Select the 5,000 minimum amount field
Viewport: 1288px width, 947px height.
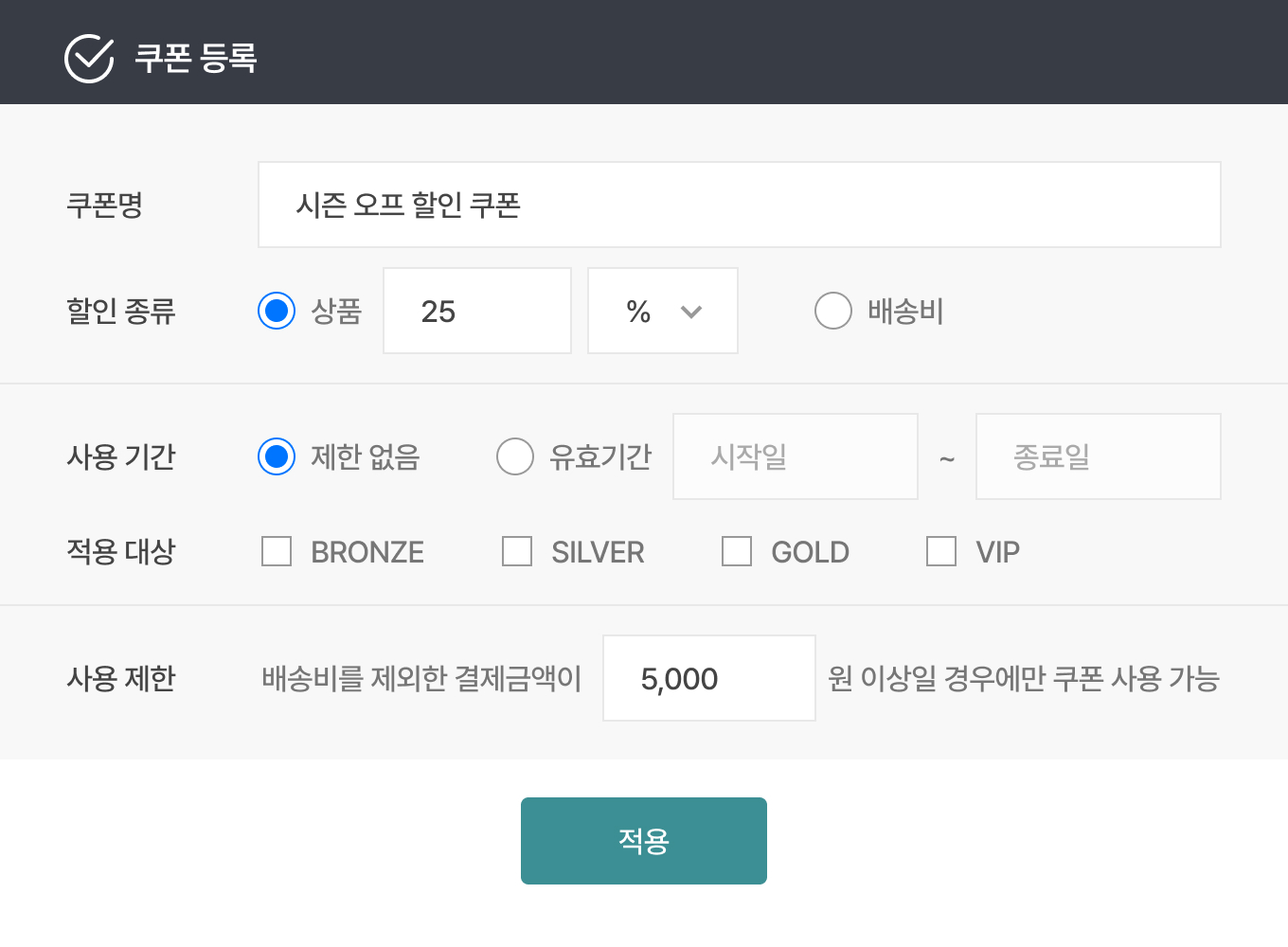tap(708, 678)
